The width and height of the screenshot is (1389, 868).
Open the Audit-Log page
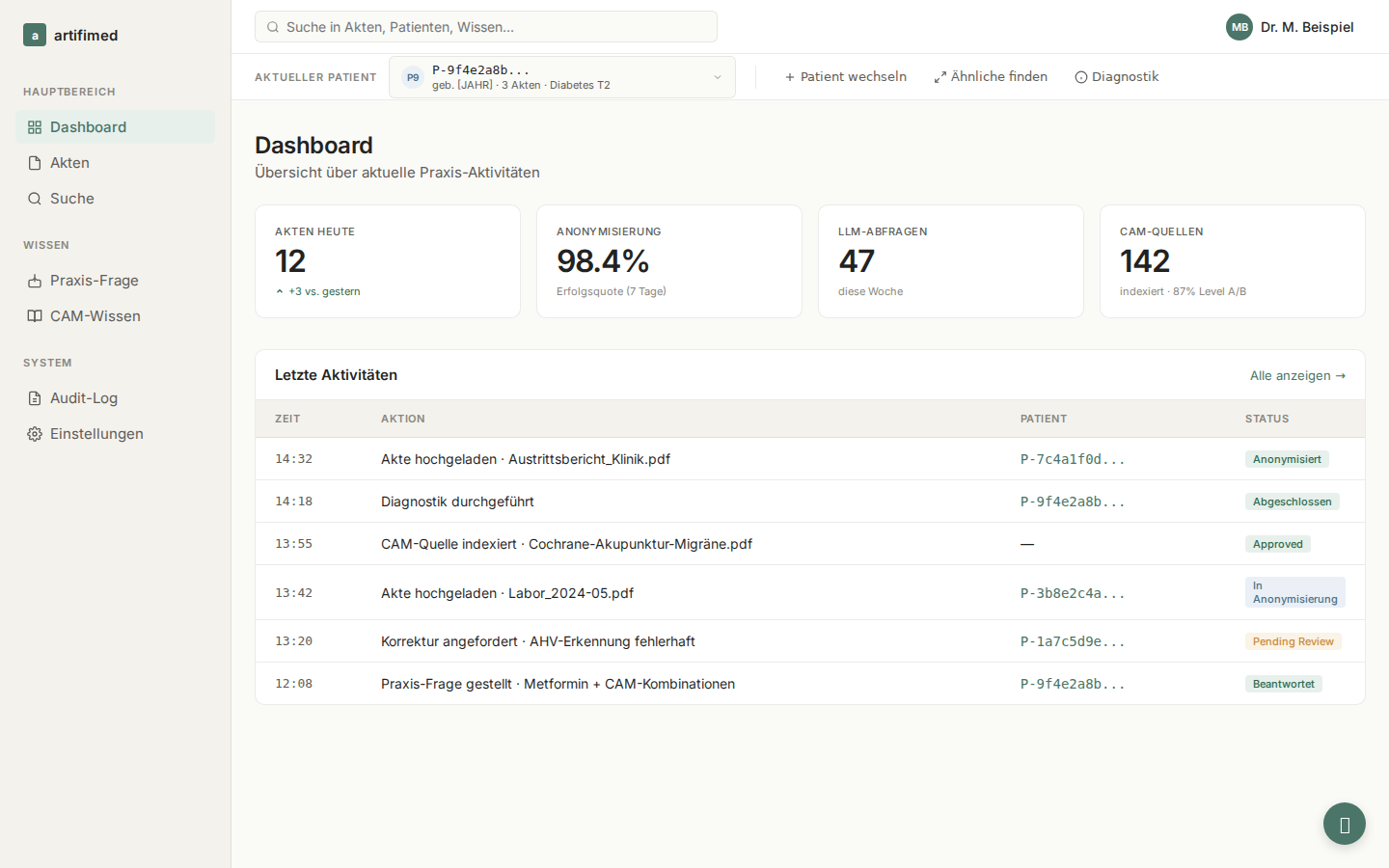(115, 398)
